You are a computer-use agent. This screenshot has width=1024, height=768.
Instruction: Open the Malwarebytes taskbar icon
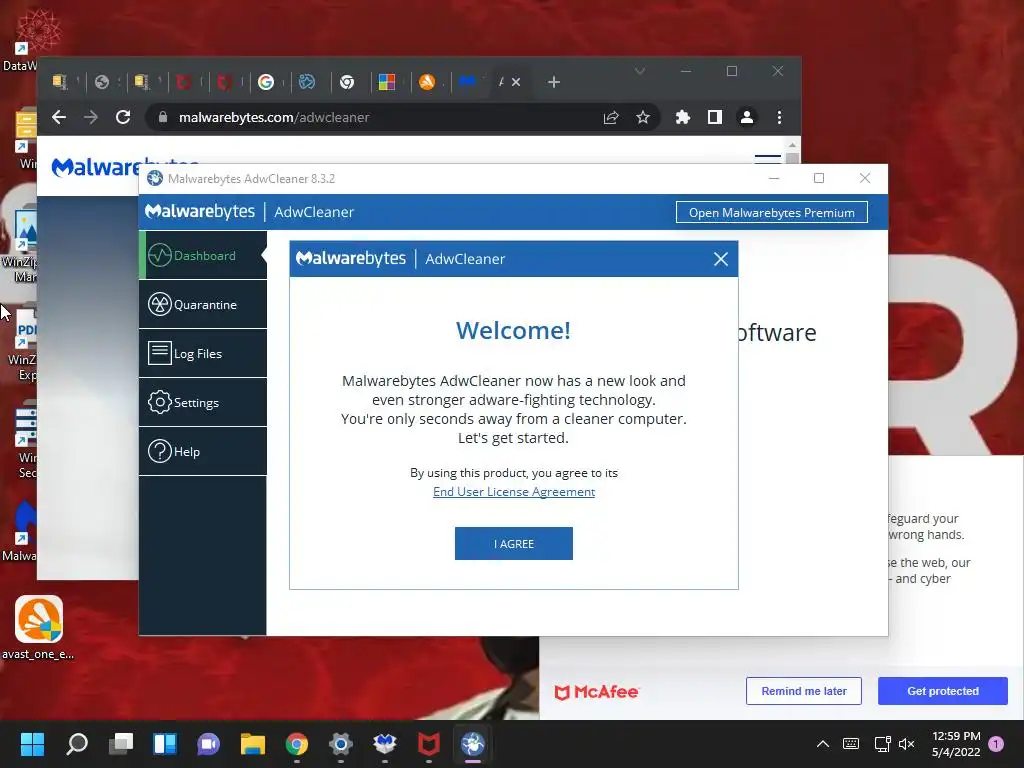click(385, 744)
